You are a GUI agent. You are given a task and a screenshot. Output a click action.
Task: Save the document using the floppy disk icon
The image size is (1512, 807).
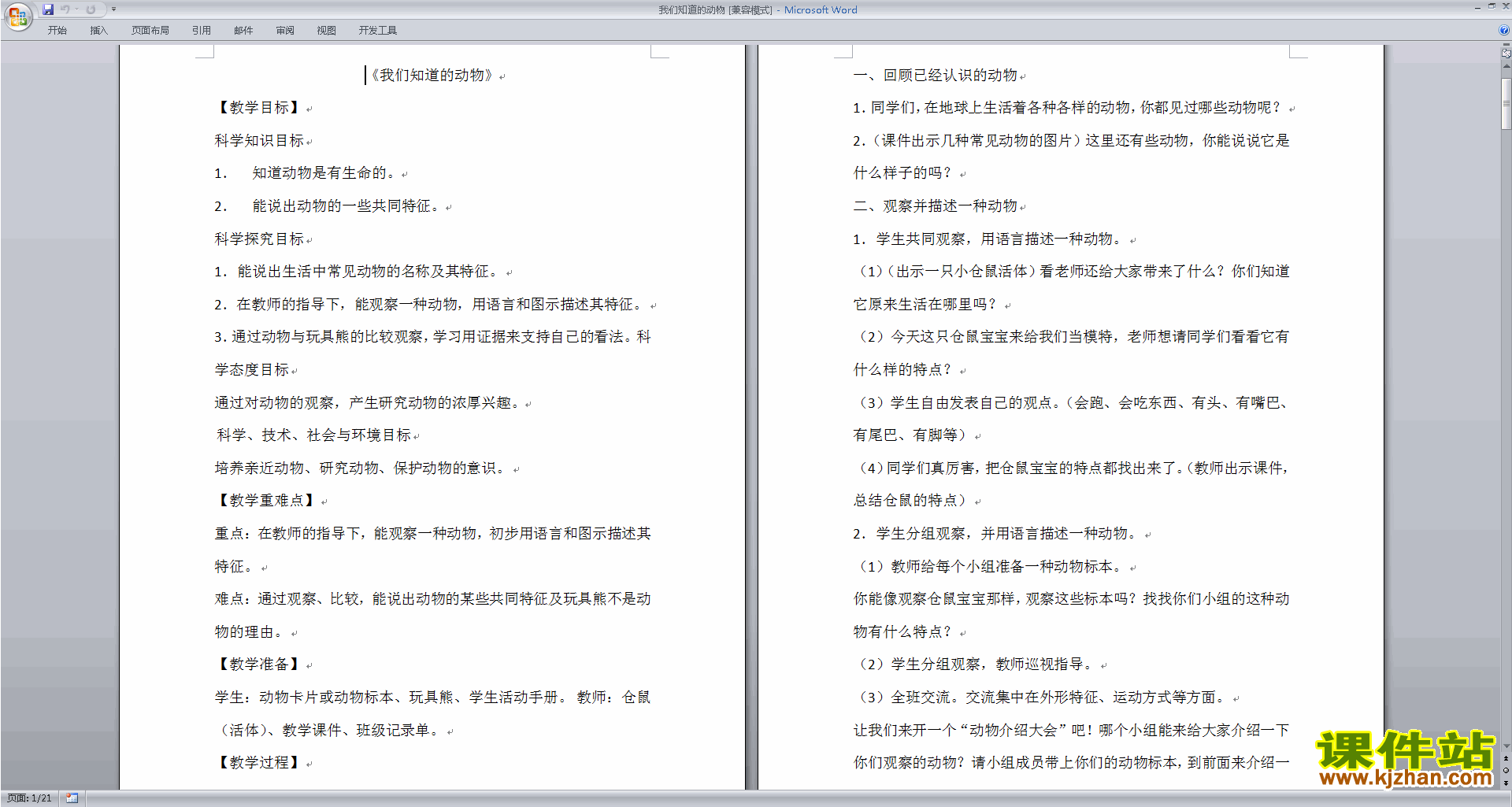[48, 9]
